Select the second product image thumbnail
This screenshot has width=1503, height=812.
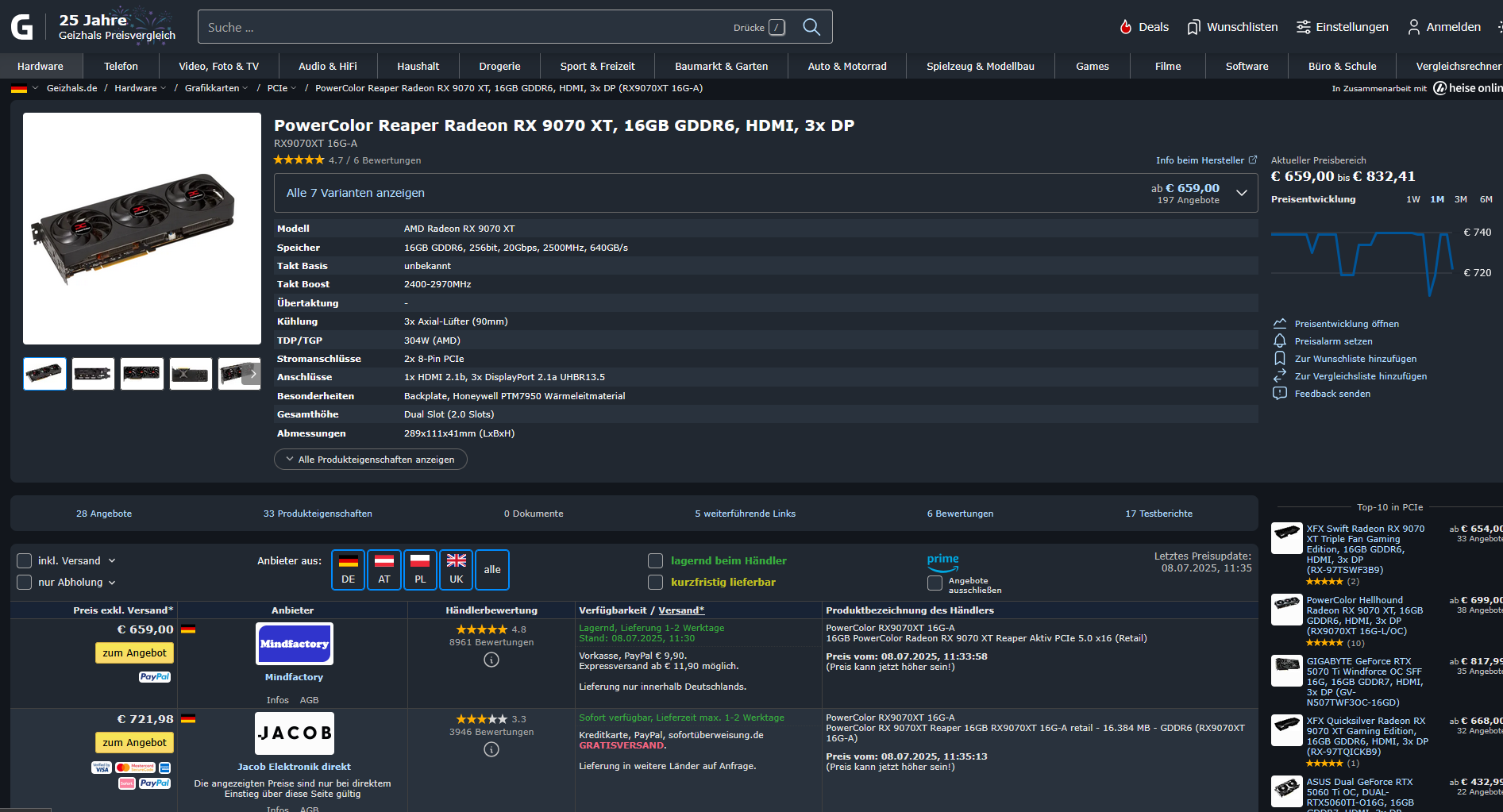(x=93, y=373)
